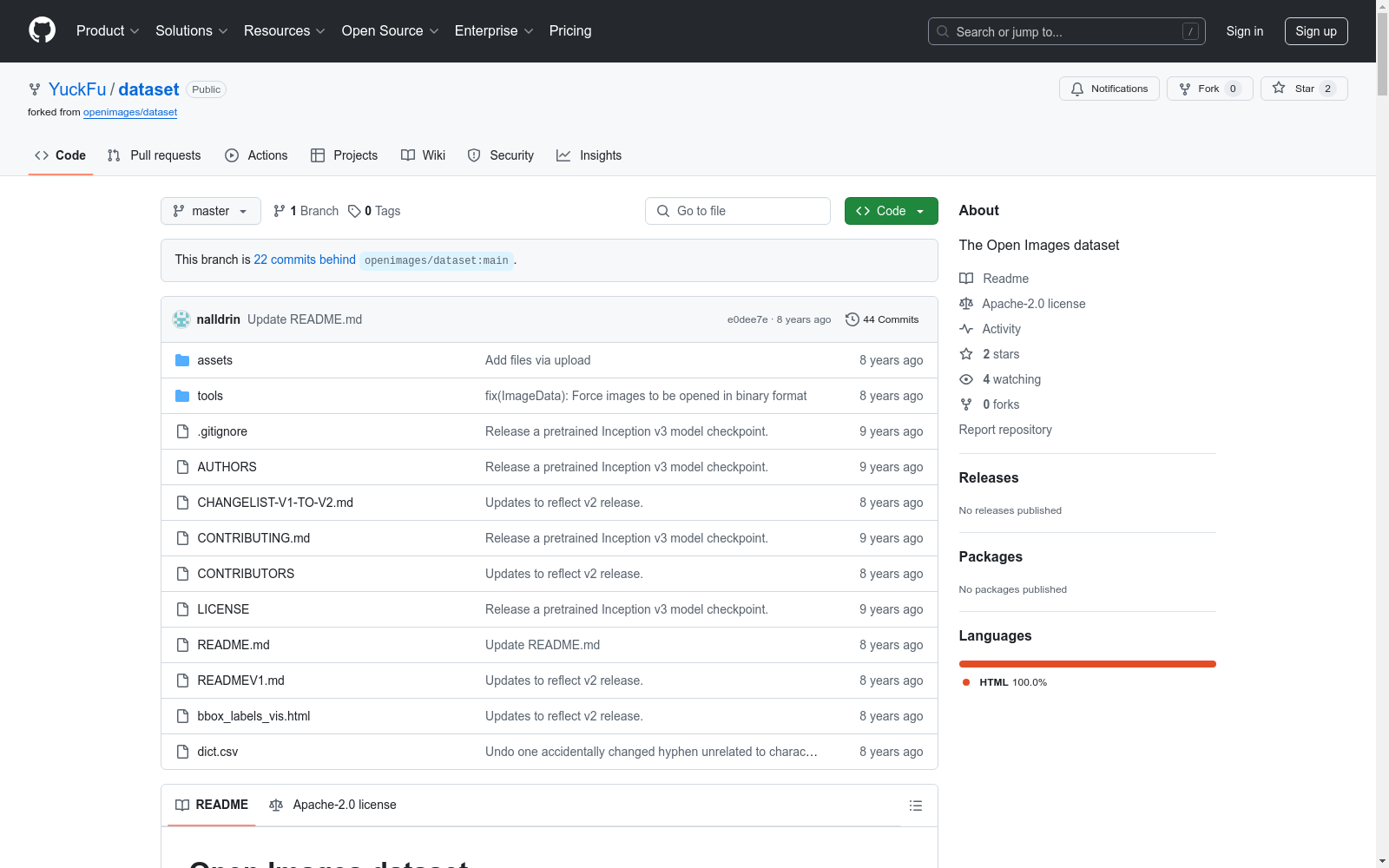The width and height of the screenshot is (1389, 868).
Task: Click nalldrin's avatar image
Action: point(181,319)
